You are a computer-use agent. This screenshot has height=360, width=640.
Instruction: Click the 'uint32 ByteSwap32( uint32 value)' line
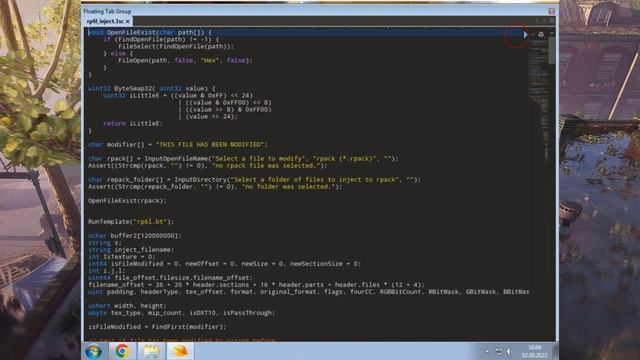pos(151,88)
